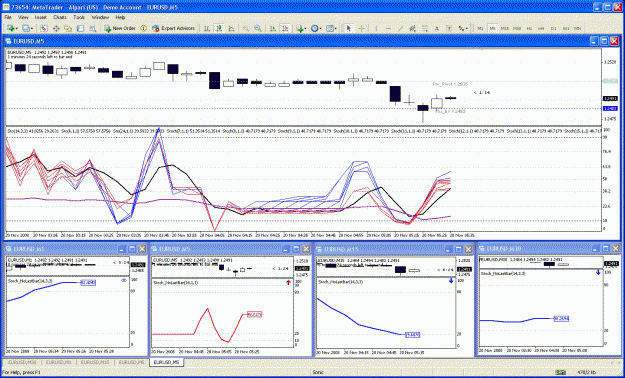Show the Navigator panel icon
Image resolution: width=625 pixels, height=378 pixels.
68,28
